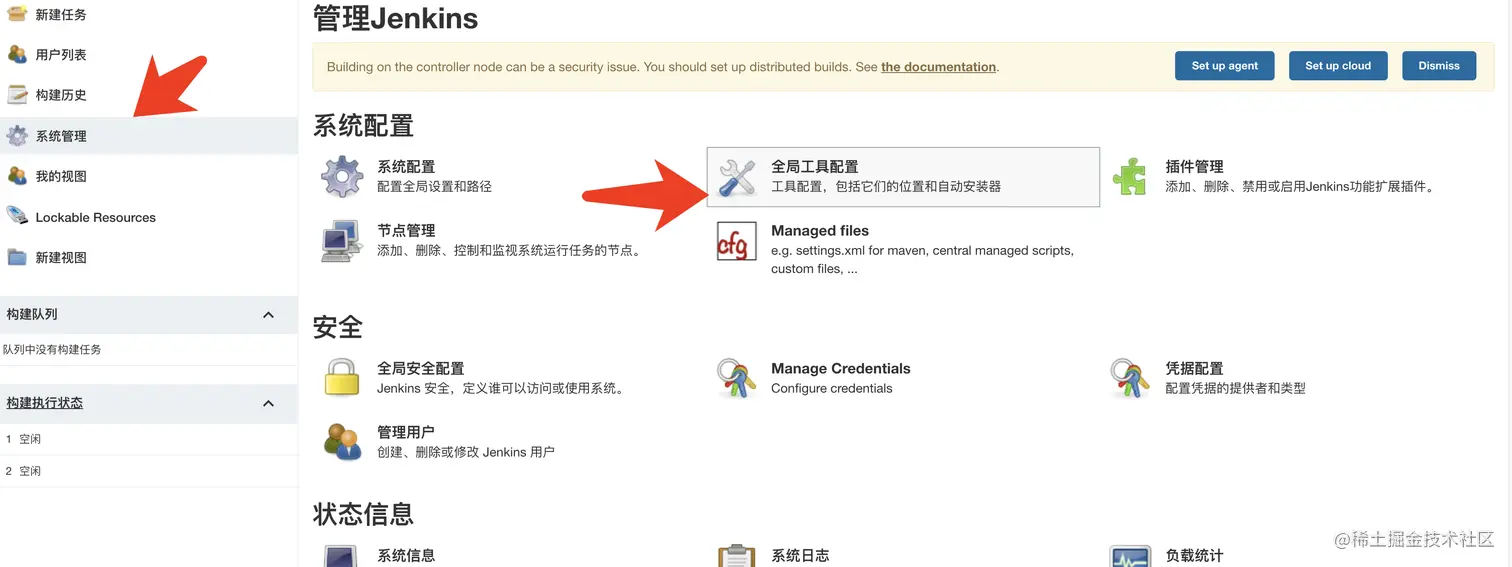
Task: Click the 全局安全配置 padlock icon
Action: click(342, 378)
